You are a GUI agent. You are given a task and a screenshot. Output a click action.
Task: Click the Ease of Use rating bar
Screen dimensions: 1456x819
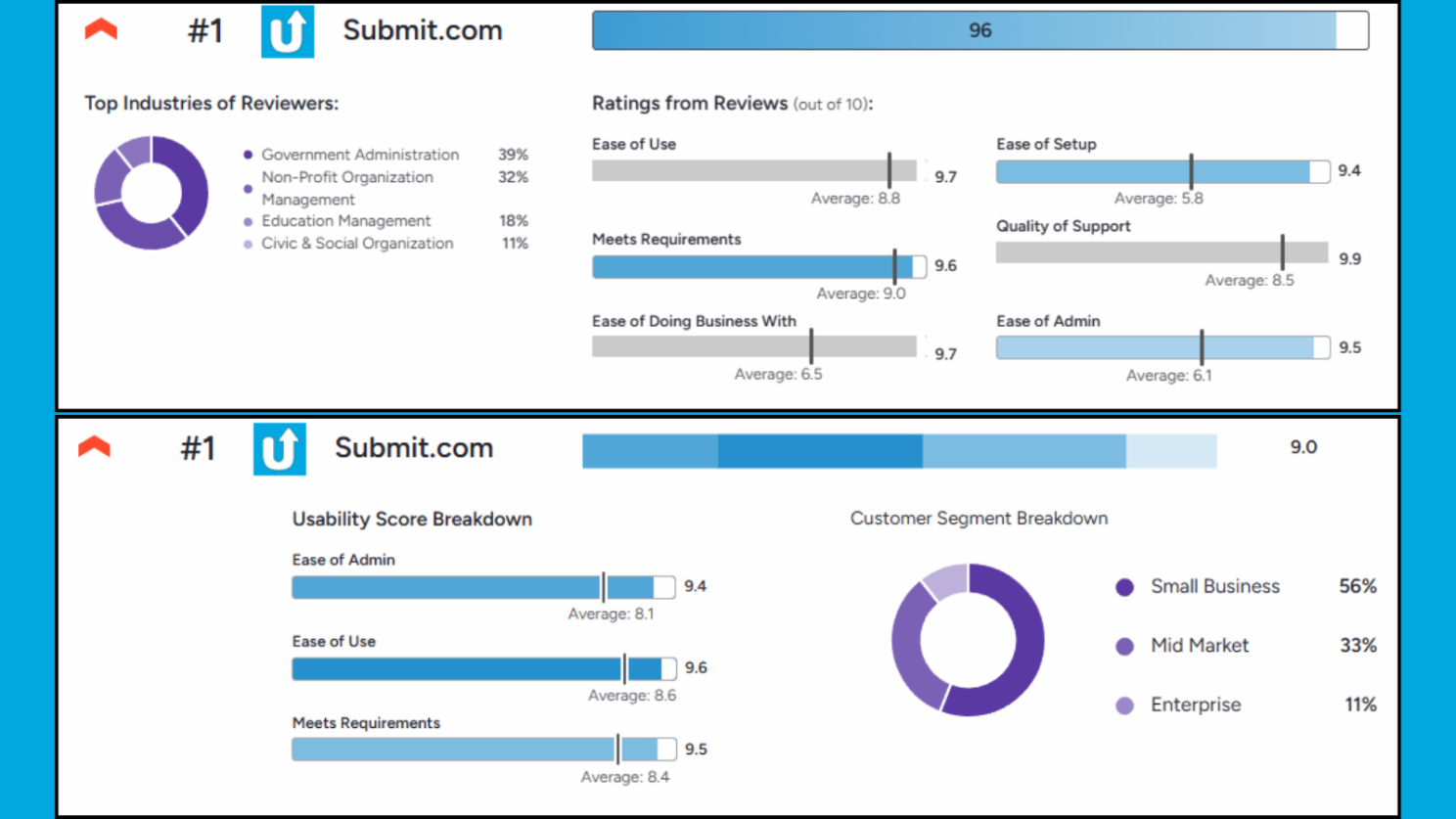click(753, 170)
